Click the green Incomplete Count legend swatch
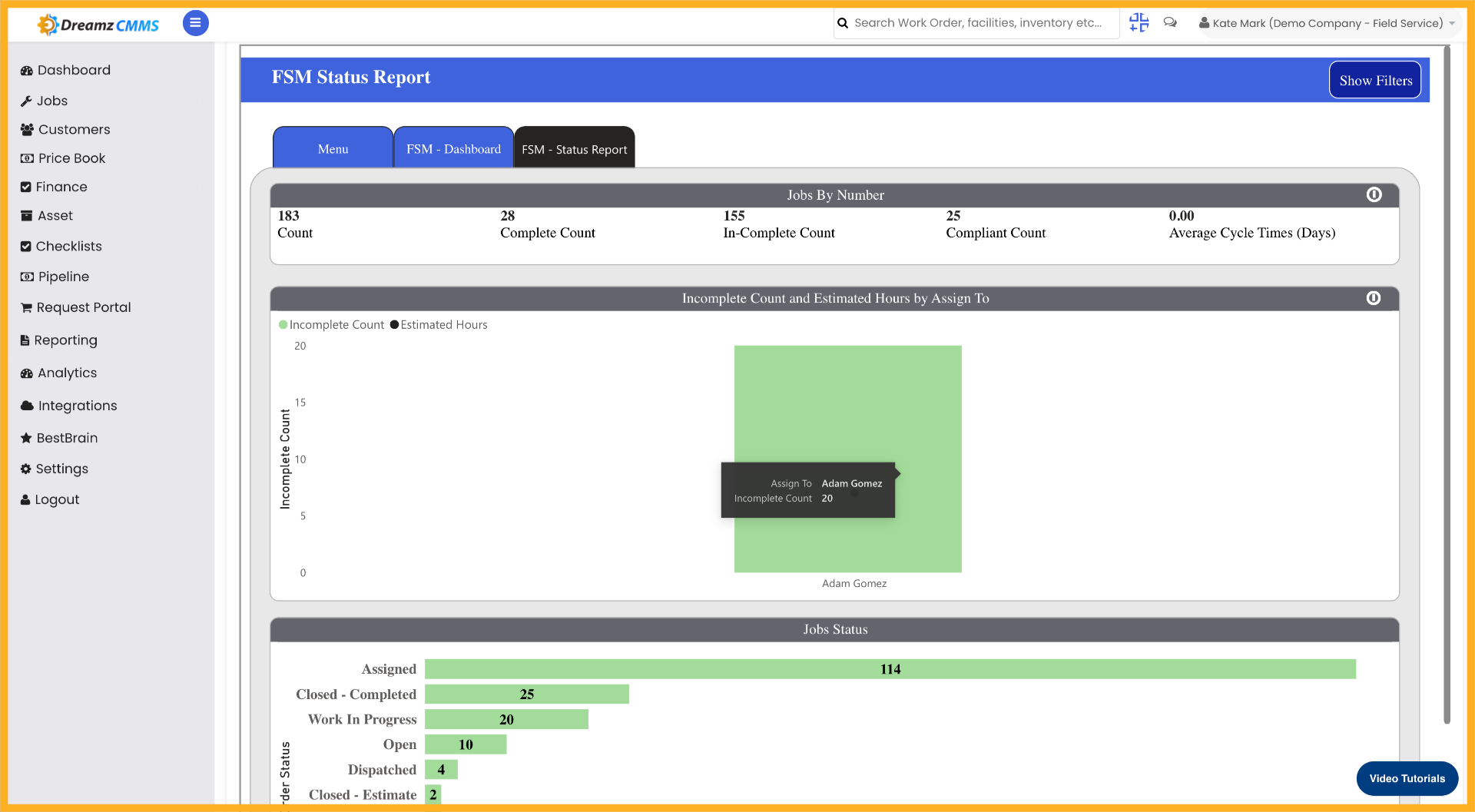 [x=283, y=324]
